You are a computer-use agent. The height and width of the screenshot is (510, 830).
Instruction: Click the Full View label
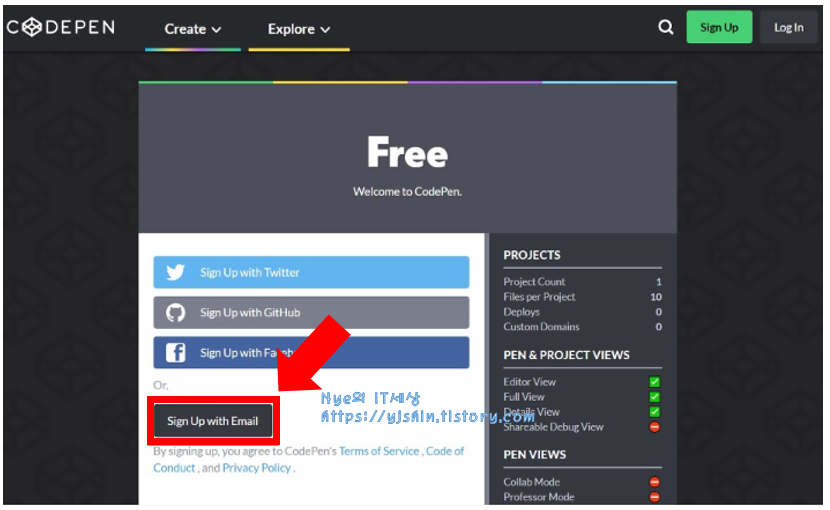coord(524,397)
